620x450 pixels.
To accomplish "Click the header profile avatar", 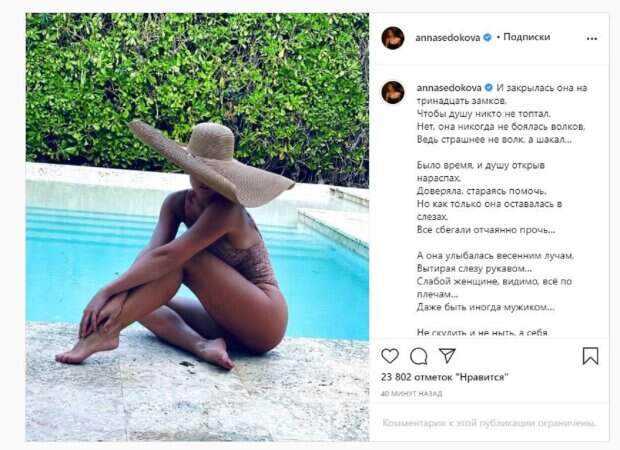I will click(x=393, y=38).
